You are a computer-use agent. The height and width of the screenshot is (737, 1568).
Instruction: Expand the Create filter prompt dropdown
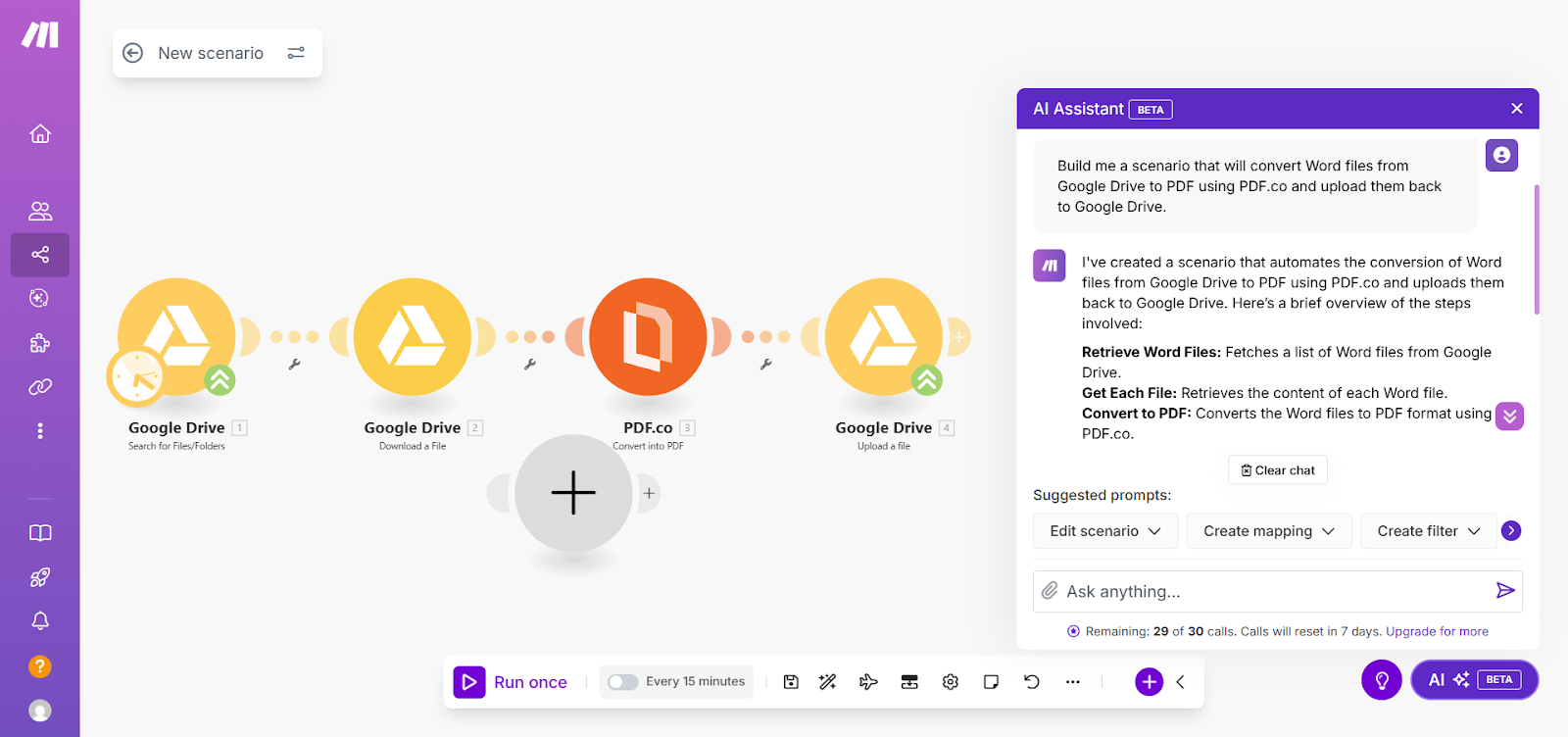point(1429,531)
